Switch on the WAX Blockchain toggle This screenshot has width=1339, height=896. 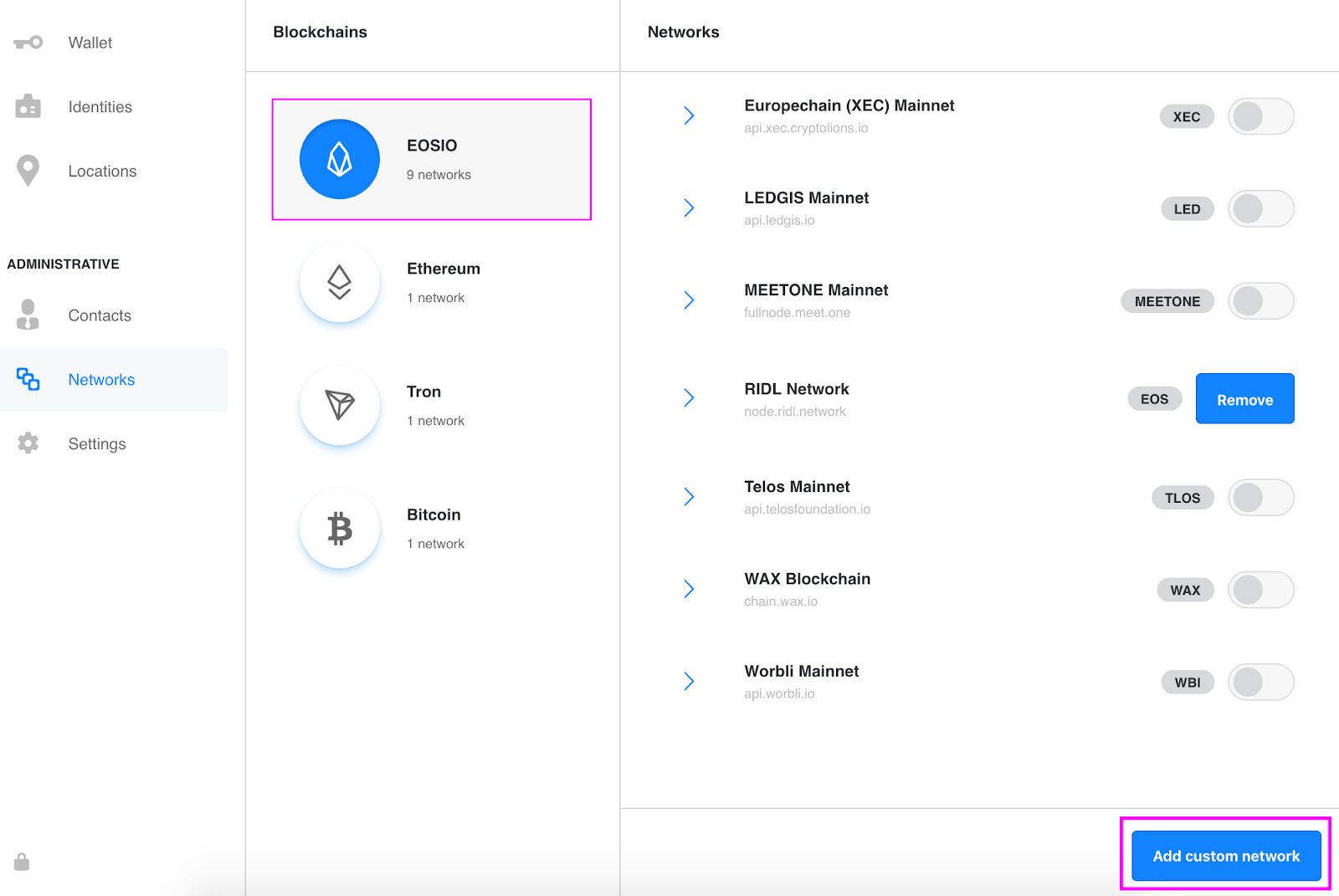point(1261,590)
